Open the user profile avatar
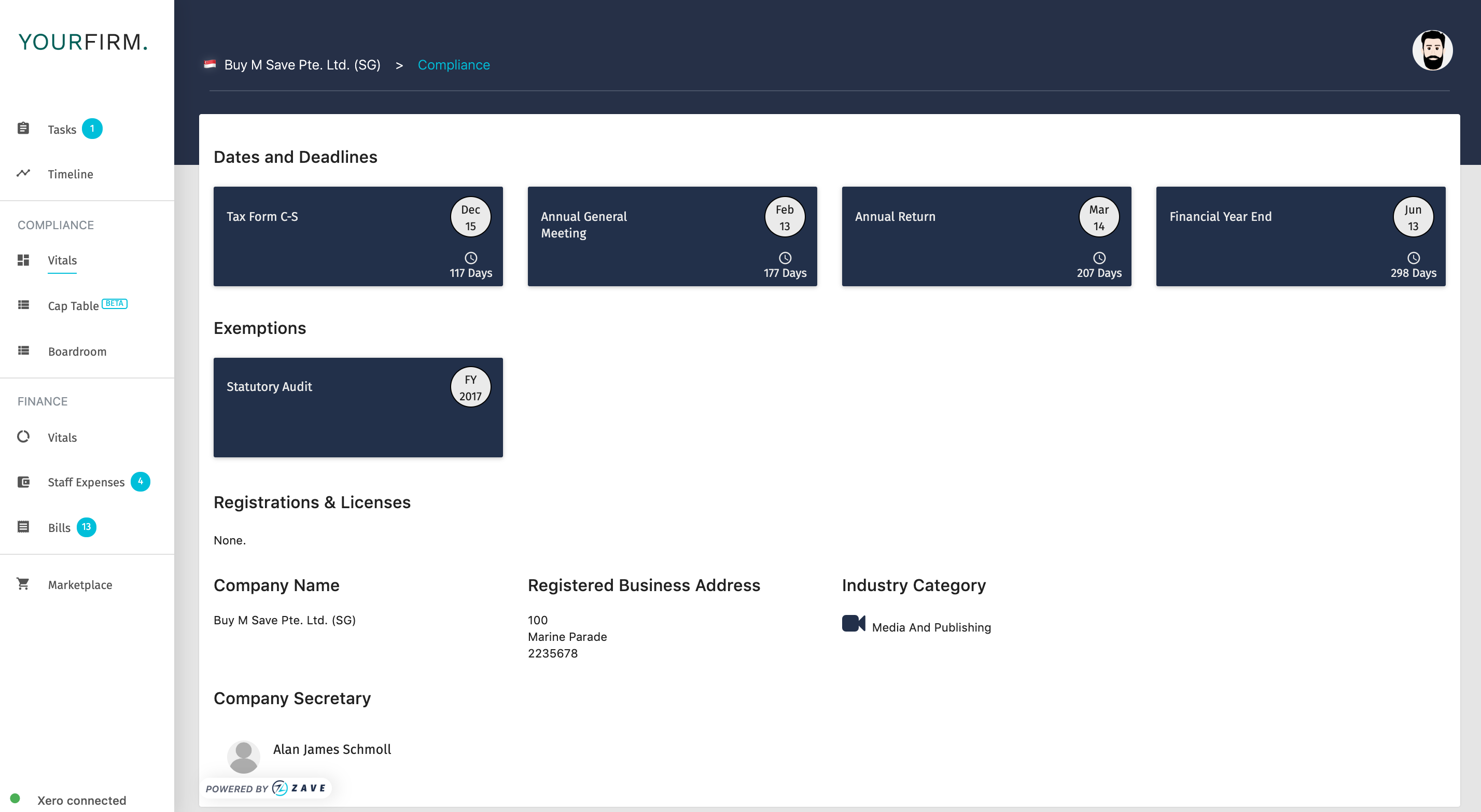1481x812 pixels. (x=1432, y=50)
